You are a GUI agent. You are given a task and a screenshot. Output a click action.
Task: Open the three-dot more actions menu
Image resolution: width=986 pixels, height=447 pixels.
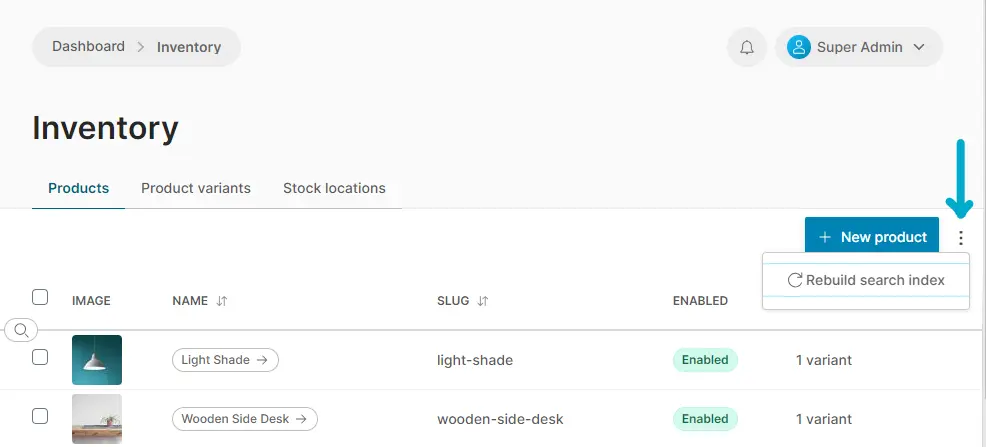coord(960,238)
